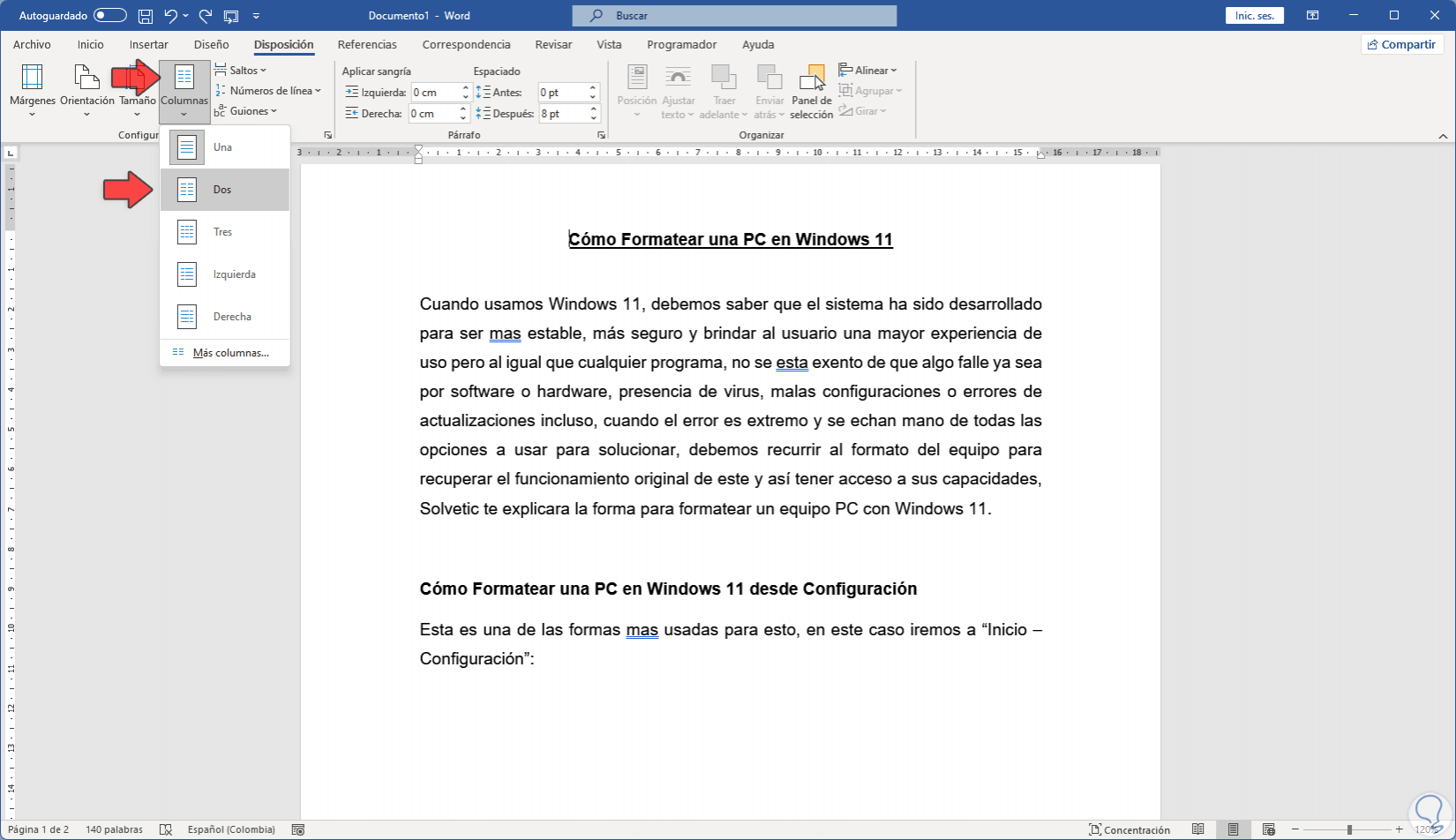Image resolution: width=1456 pixels, height=840 pixels.
Task: Toggle the Autoguardado switch
Action: (110, 16)
